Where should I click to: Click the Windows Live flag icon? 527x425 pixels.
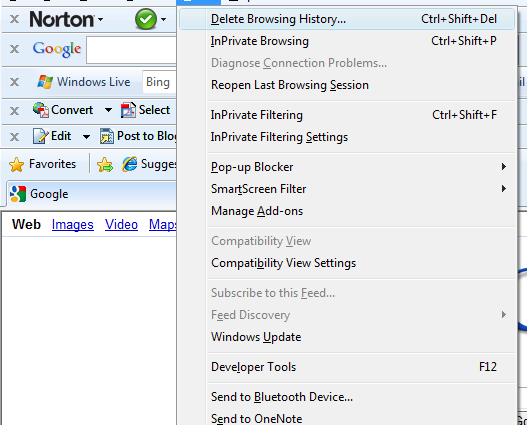pos(45,82)
